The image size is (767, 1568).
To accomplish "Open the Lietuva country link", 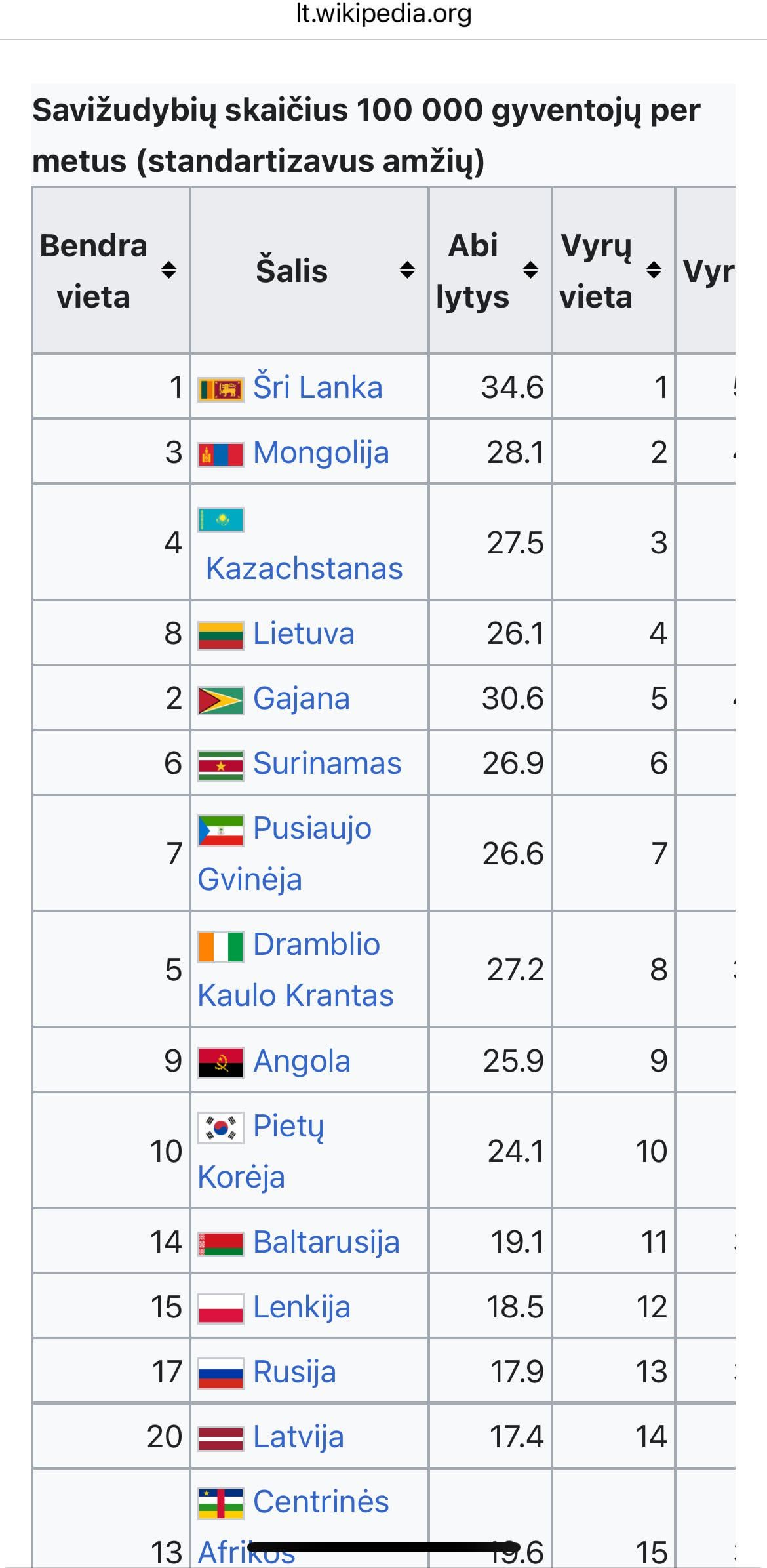I will (x=304, y=633).
